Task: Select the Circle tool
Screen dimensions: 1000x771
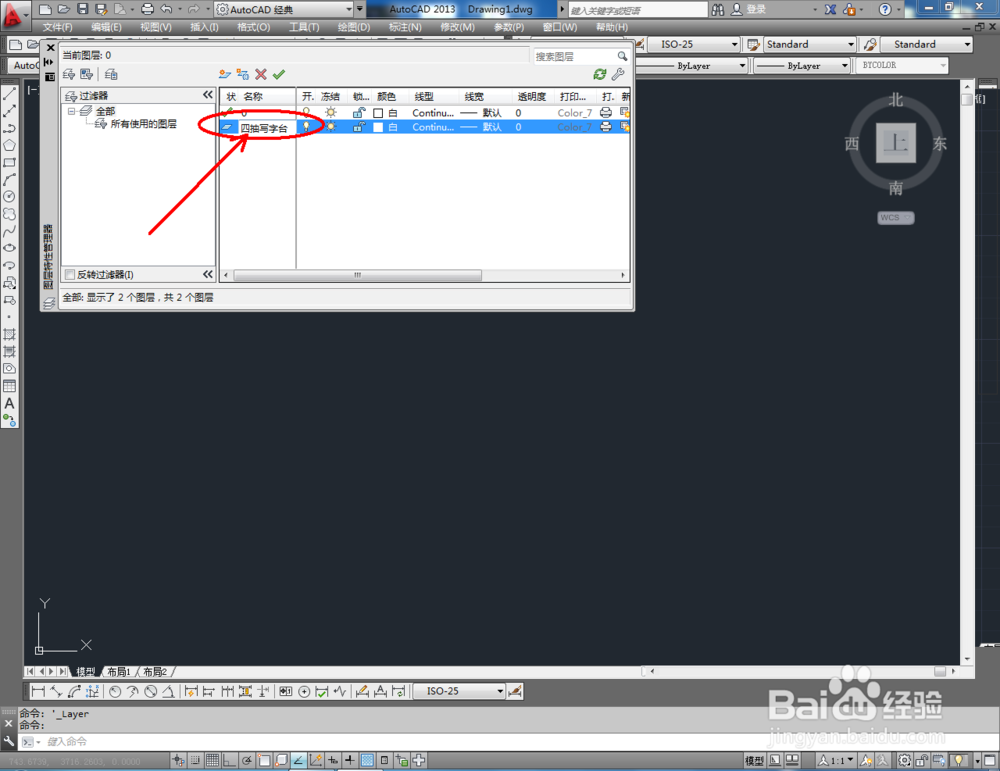Action: click(10, 197)
